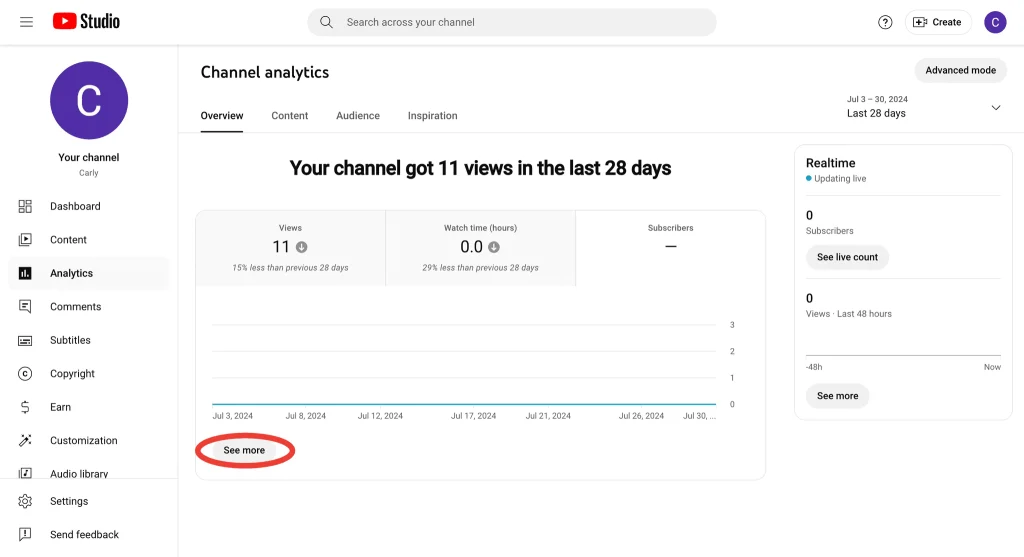Select the Subscribers metric card
Image resolution: width=1024 pixels, height=557 pixels.
[670, 248]
